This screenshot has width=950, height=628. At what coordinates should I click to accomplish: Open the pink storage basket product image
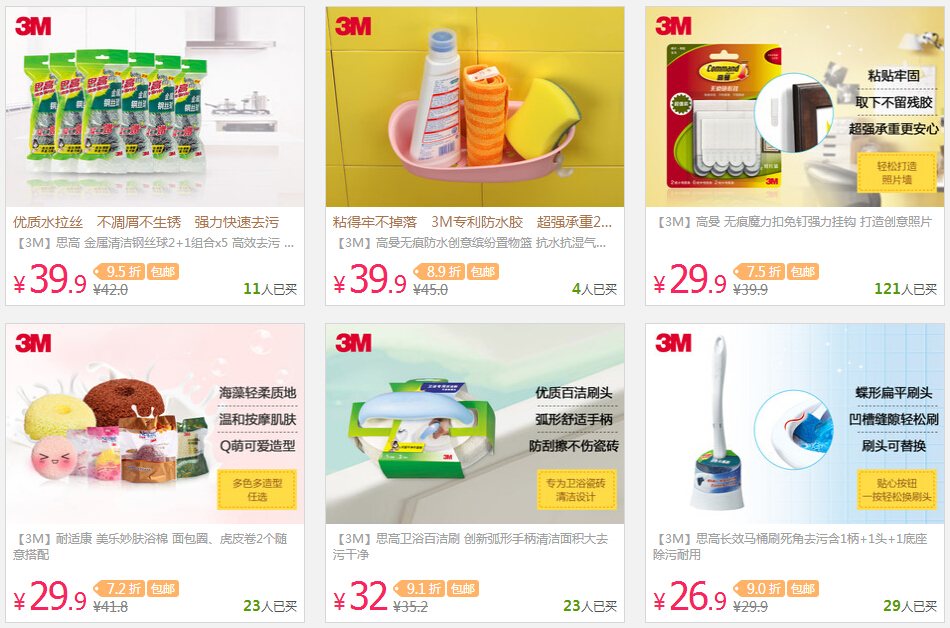pyautogui.click(x=475, y=107)
